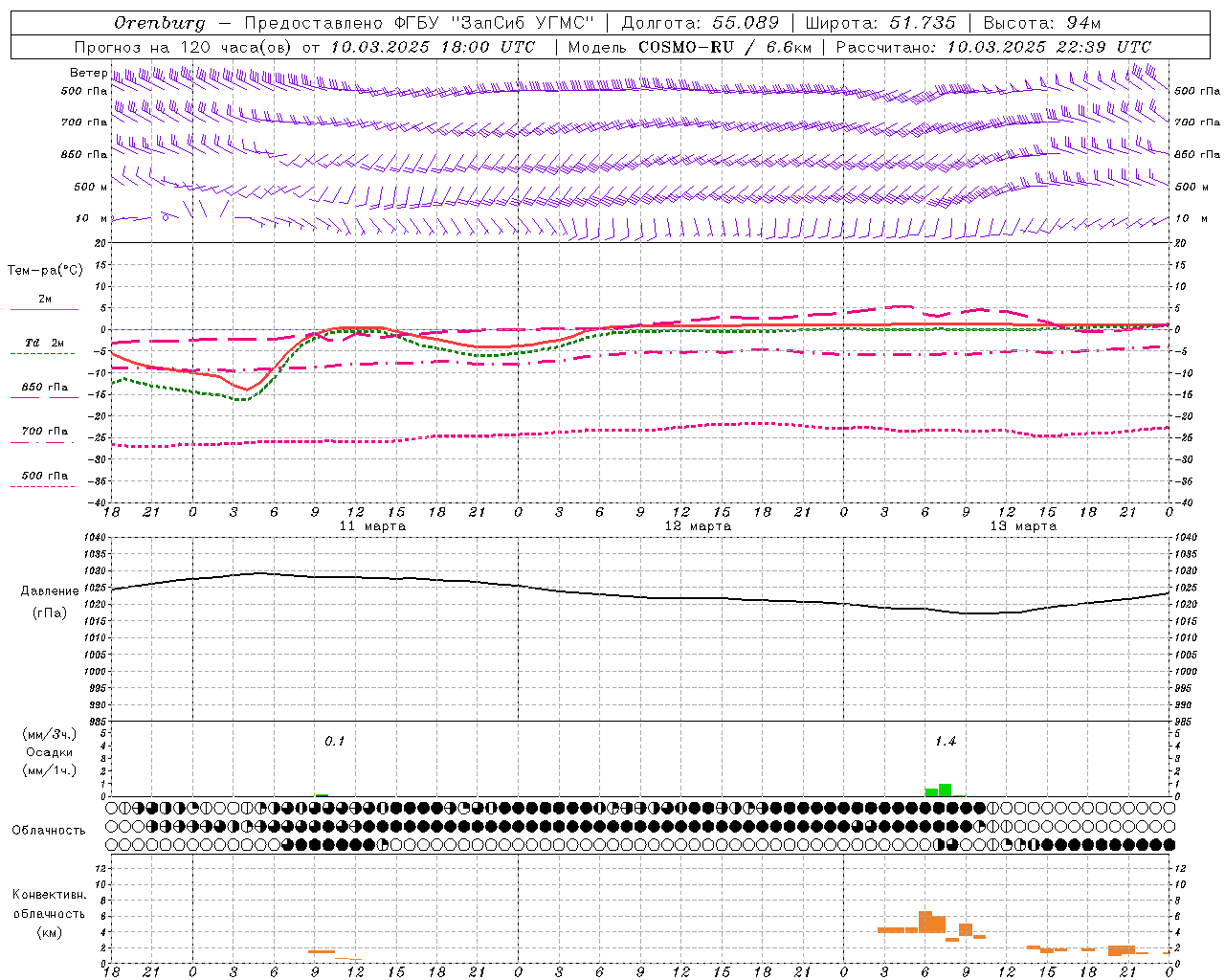
Task: Click the '(гПа)' pressure unit label
Action: [50, 612]
